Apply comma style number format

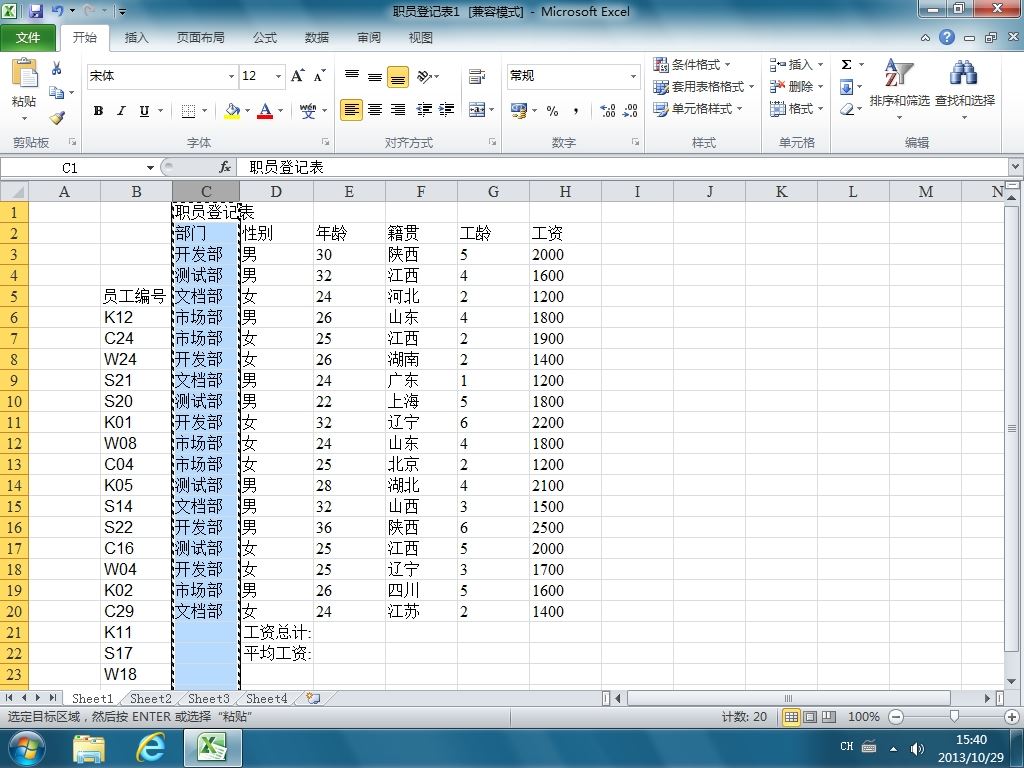575,111
